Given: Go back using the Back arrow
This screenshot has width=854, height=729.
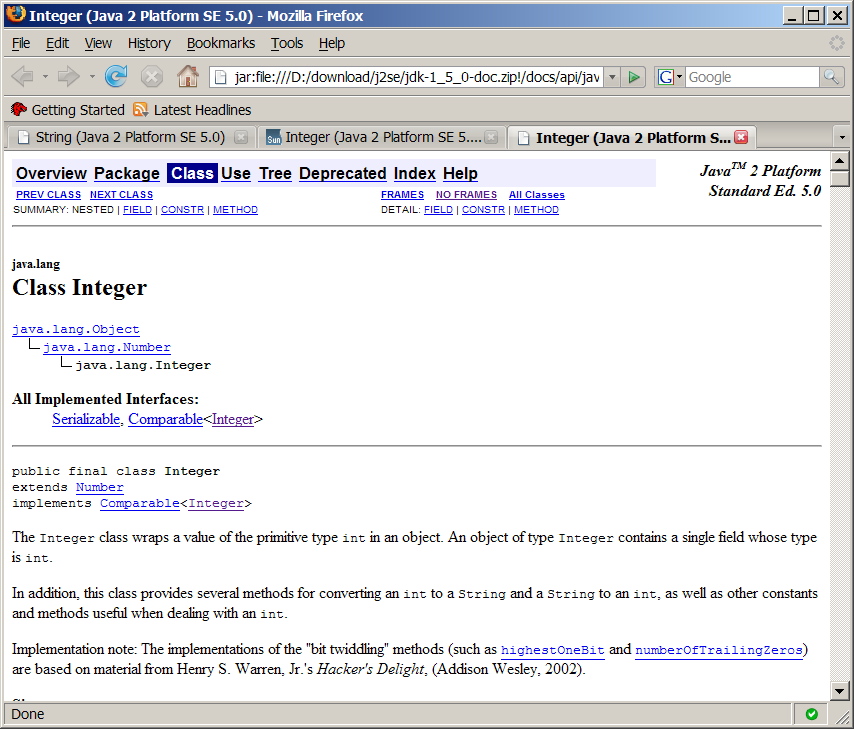Looking at the screenshot, I should click(x=23, y=76).
